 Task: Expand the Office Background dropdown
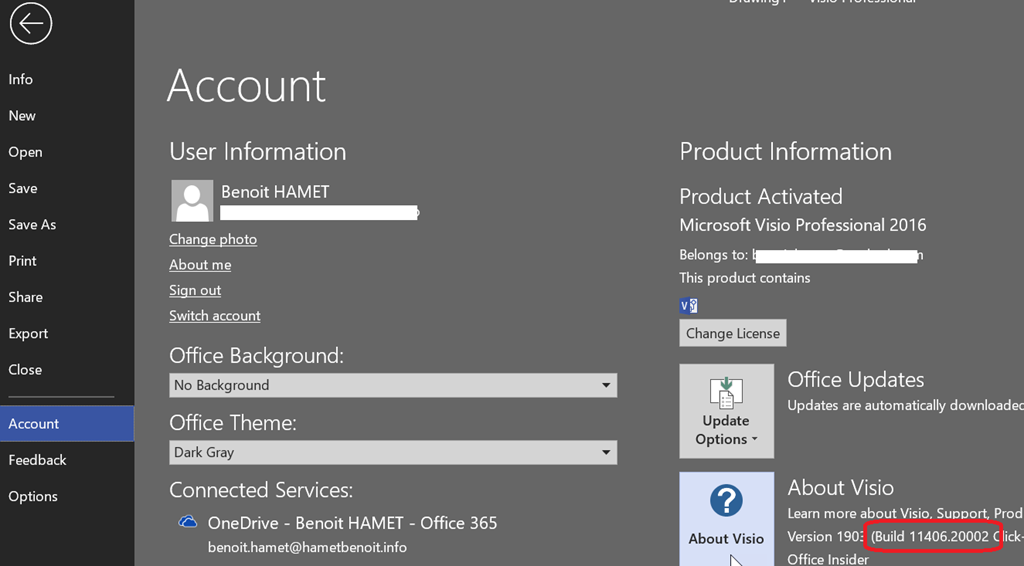392,385
